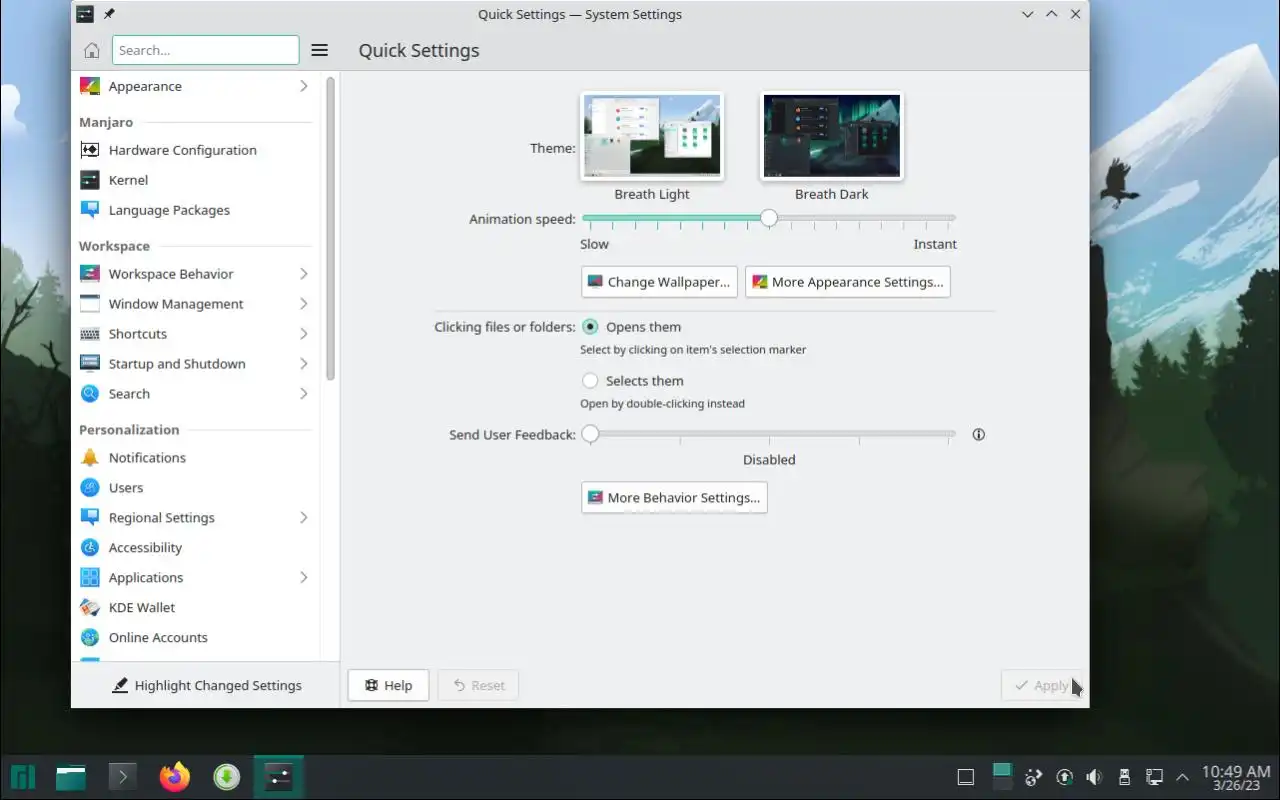1280x800 pixels.
Task: Click Send User Feedback slider handle
Action: click(590, 434)
